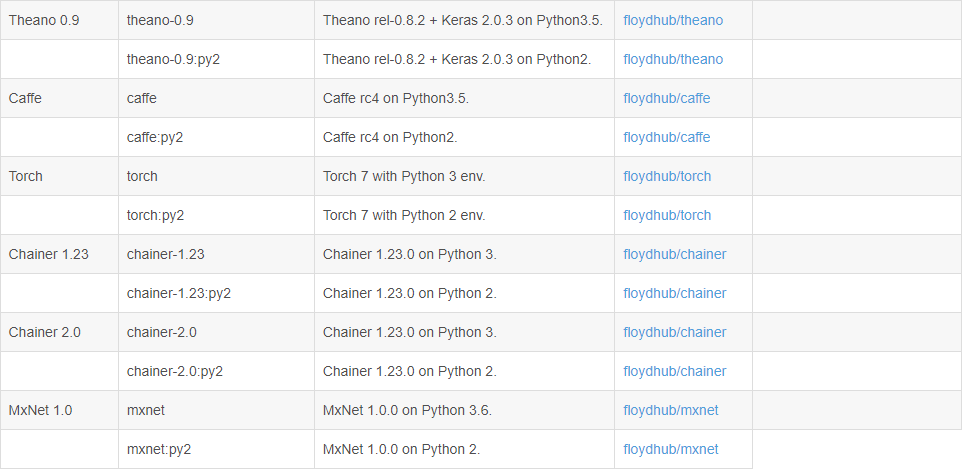Open floydhub/theano link in theano-0.9:py2 row
964x471 pixels.
tap(672, 59)
